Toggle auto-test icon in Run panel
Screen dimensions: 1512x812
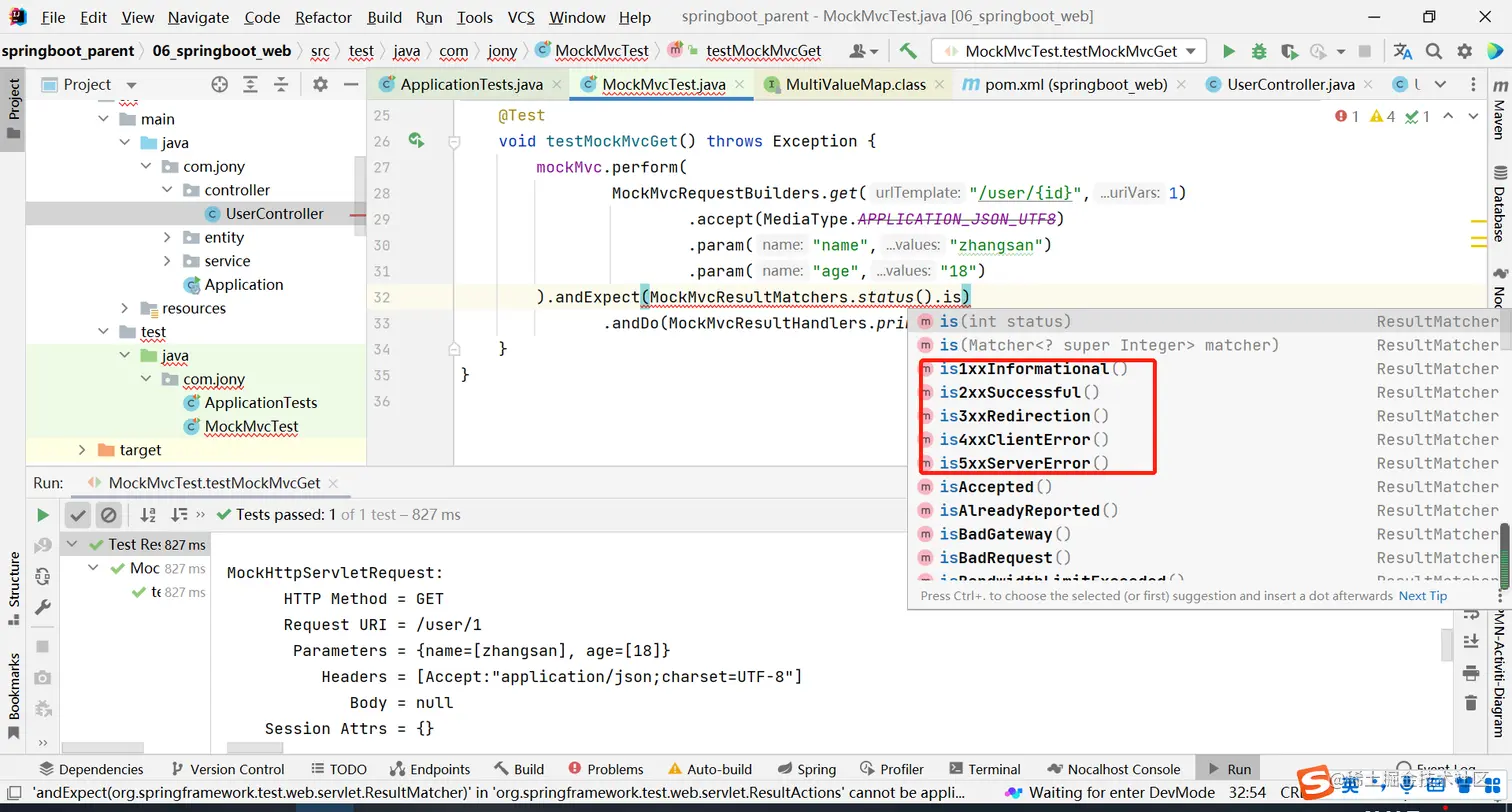42,577
